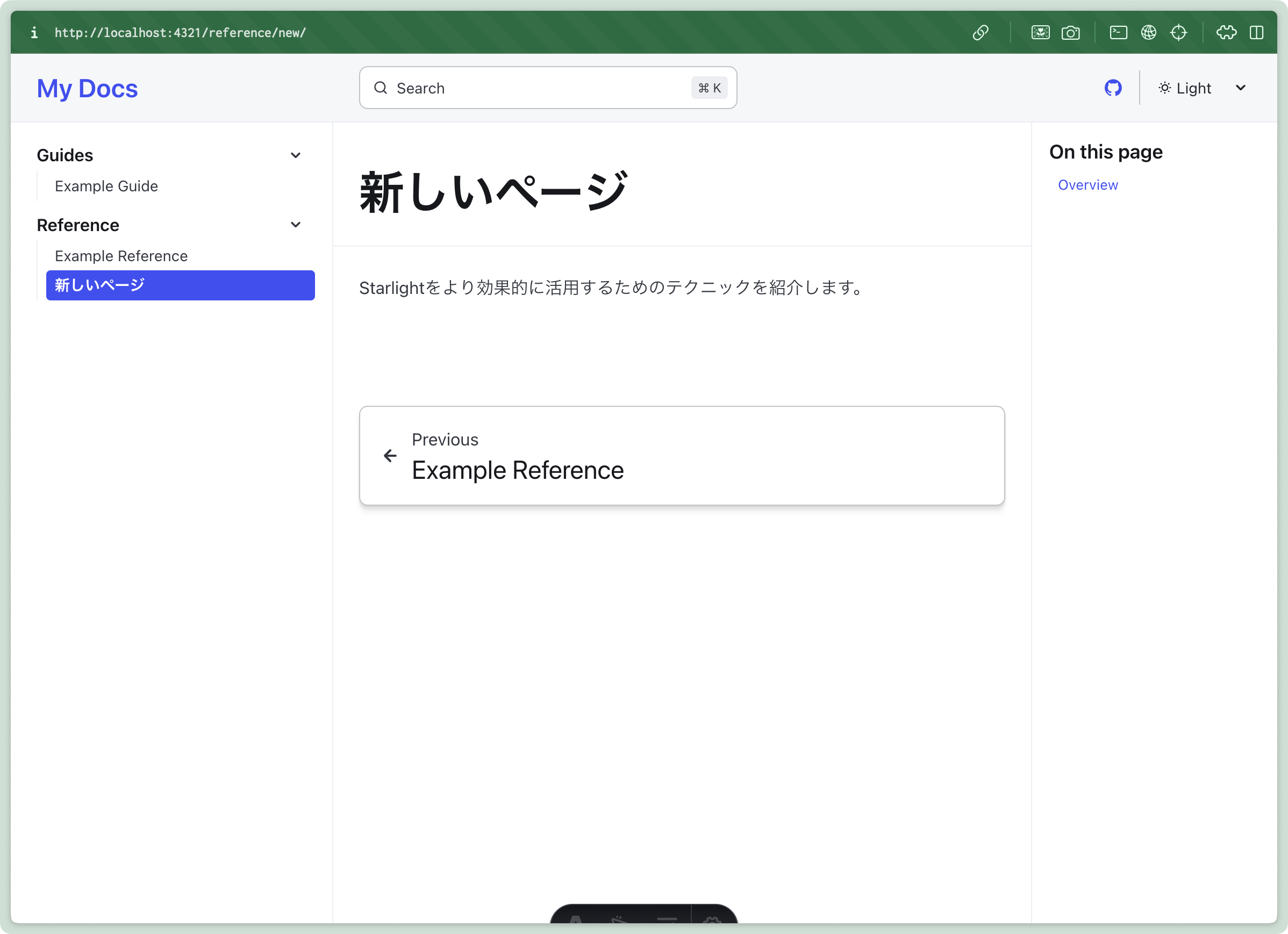
Task: Click the browser address bar URL
Action: click(181, 33)
